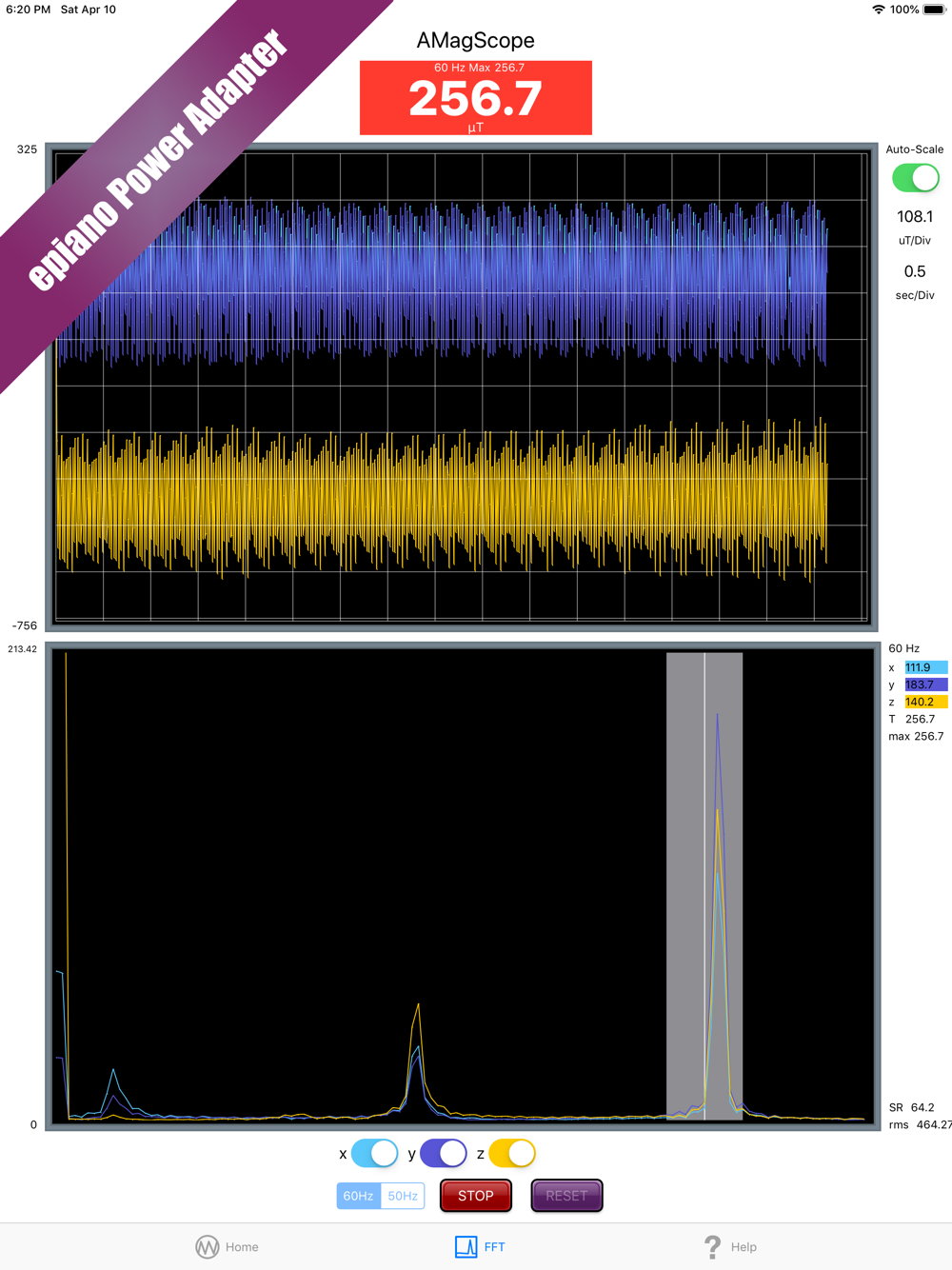
Task: Open Help via question mark icon
Action: (x=712, y=1246)
